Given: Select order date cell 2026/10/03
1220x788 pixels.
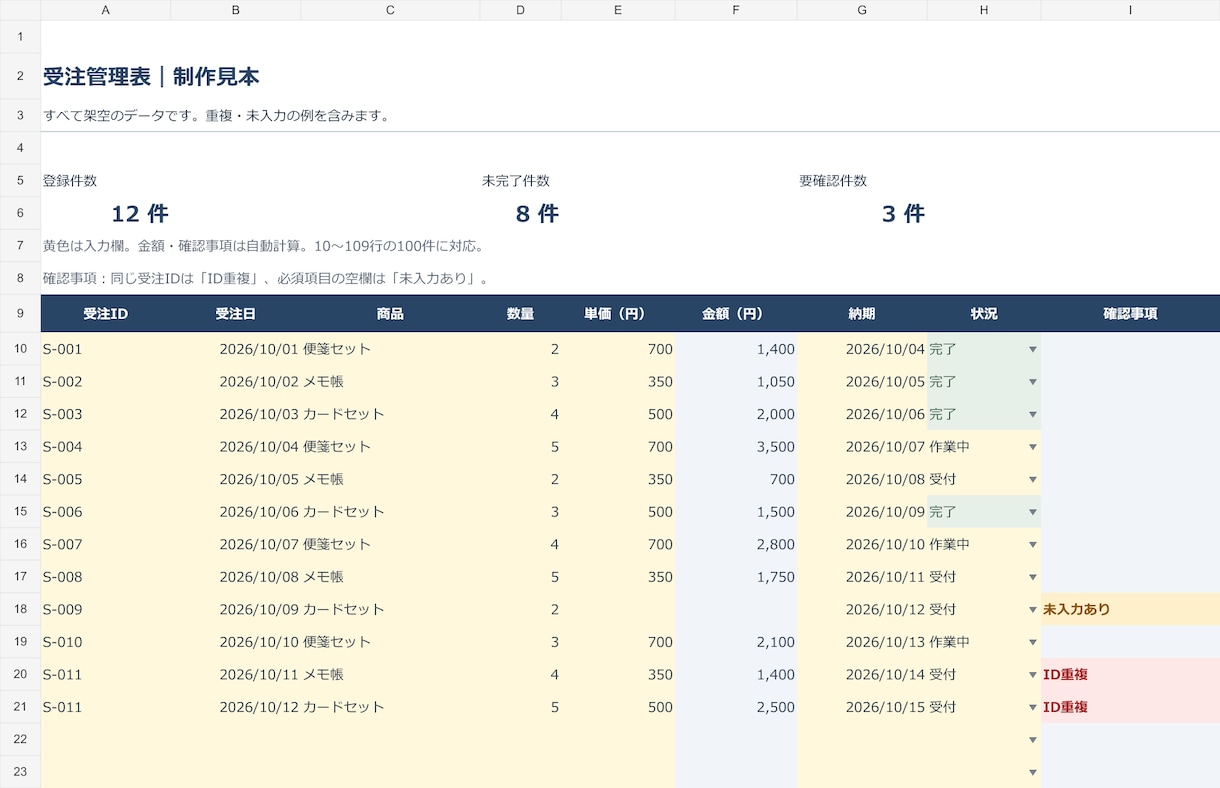Looking at the screenshot, I should pyautogui.click(x=236, y=414).
